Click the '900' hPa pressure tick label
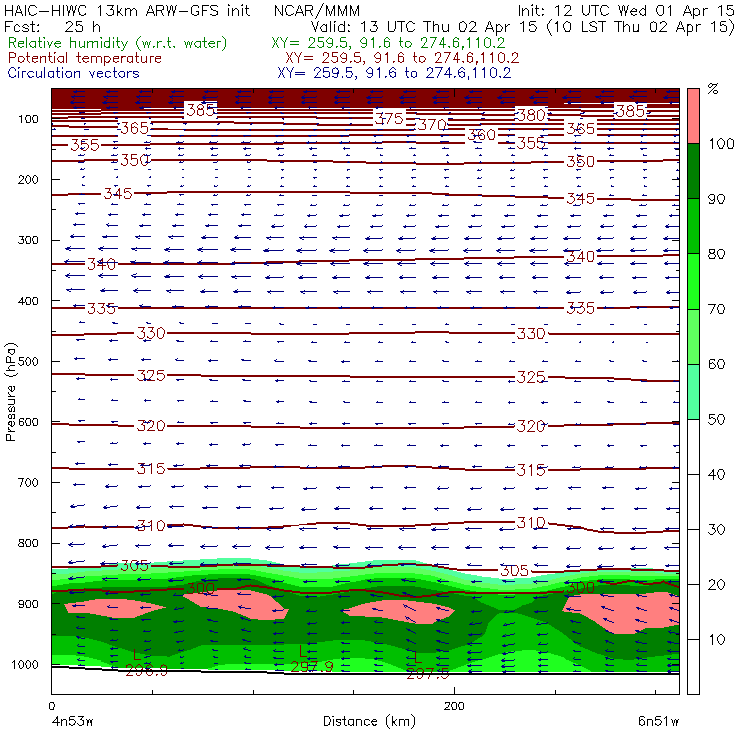This screenshot has width=740, height=740. click(x=28, y=604)
